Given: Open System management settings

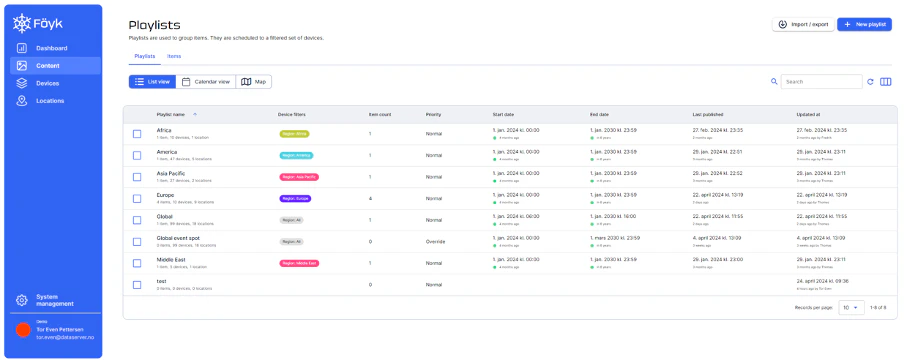Looking at the screenshot, I should coord(54,300).
